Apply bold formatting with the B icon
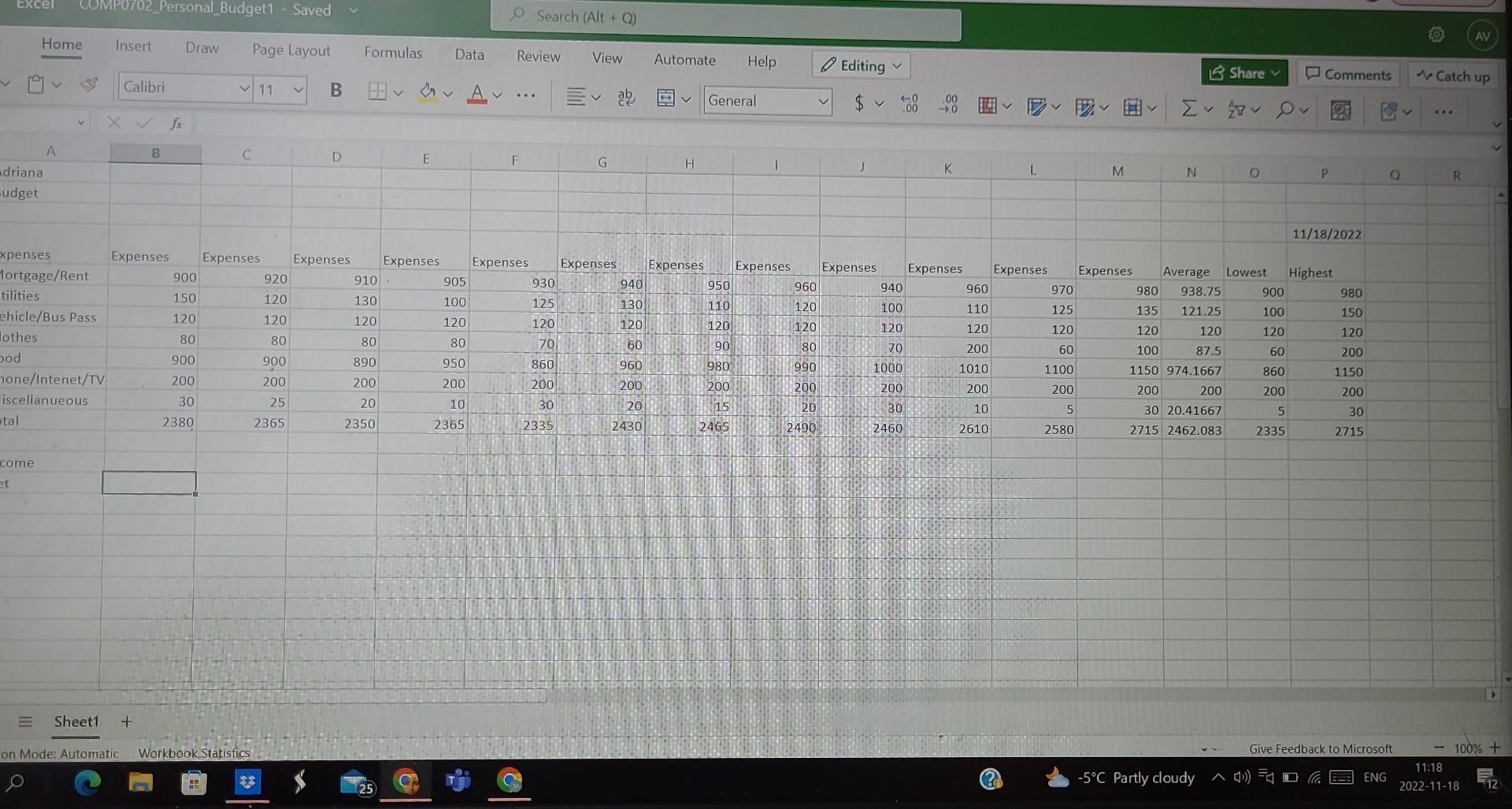The height and width of the screenshot is (809, 1512). click(x=336, y=90)
